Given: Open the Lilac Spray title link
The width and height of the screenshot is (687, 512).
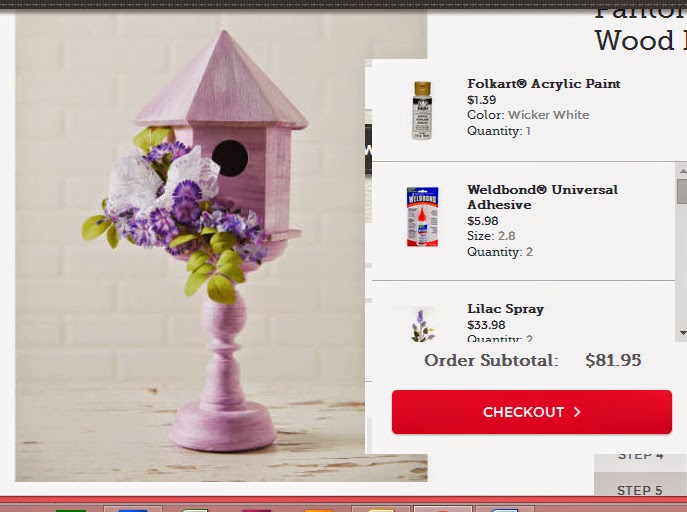Looking at the screenshot, I should tap(505, 309).
